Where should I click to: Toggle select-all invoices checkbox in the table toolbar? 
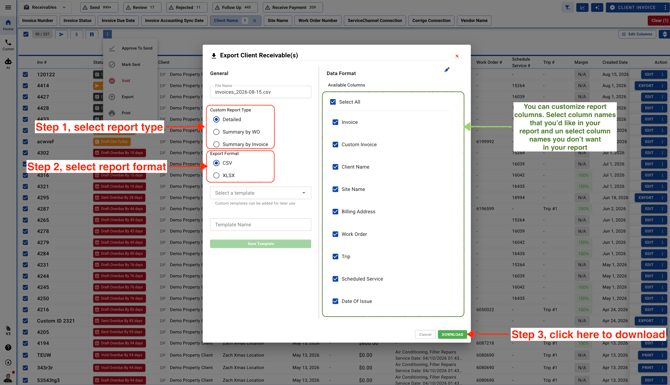pos(26,34)
